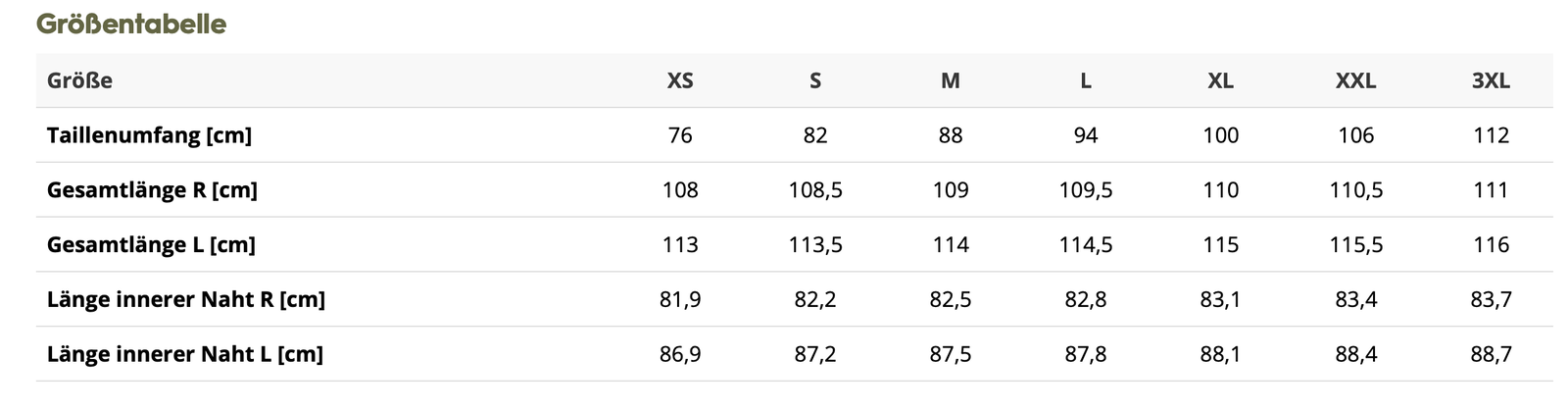
Task: Click the Länge innerer Naht R [cm] label
Action: click(x=186, y=299)
